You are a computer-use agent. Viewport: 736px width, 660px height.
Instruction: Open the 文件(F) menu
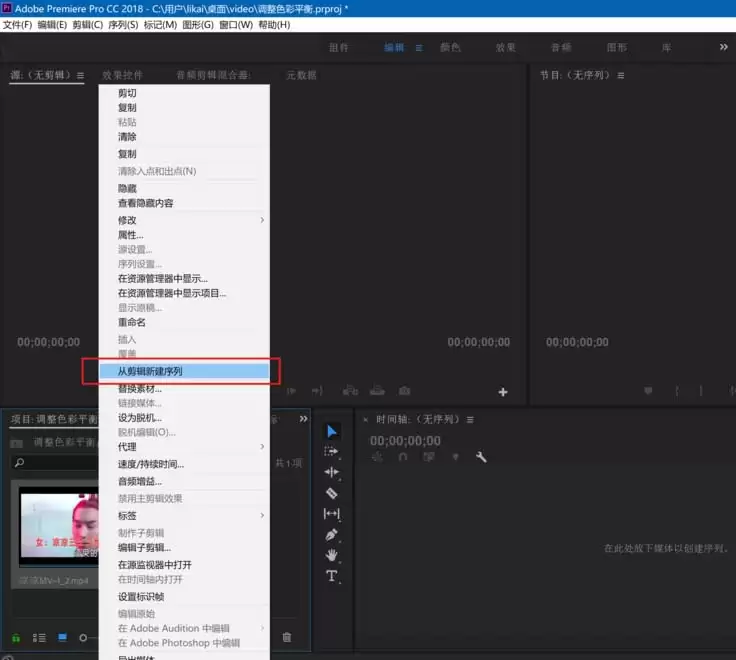pos(17,24)
